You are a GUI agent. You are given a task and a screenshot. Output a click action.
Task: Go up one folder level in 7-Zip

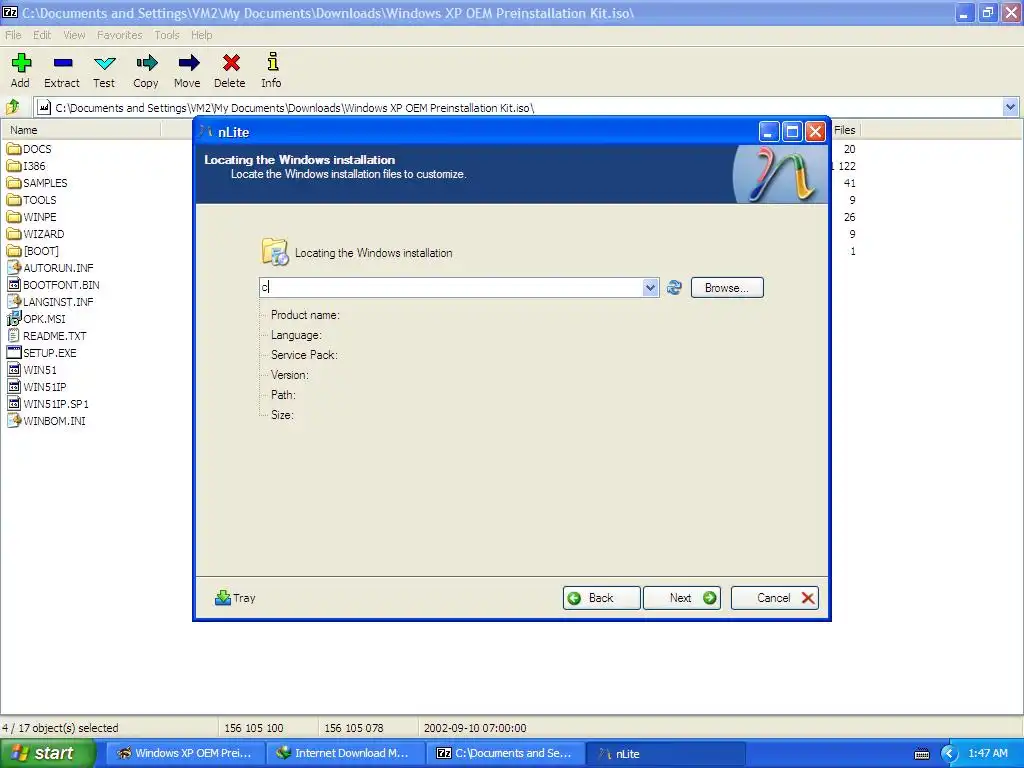[x=13, y=106]
